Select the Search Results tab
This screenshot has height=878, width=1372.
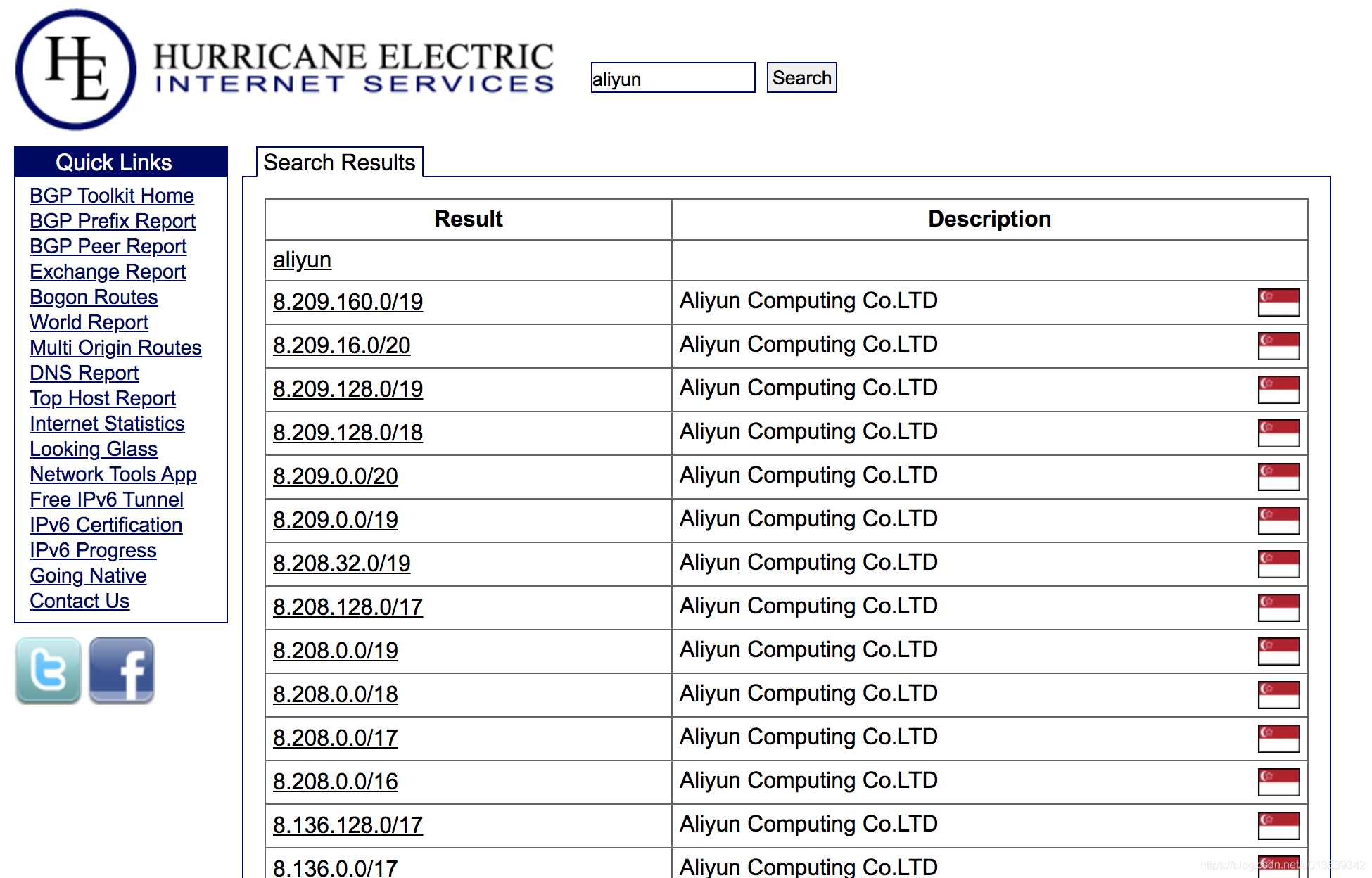tap(339, 163)
